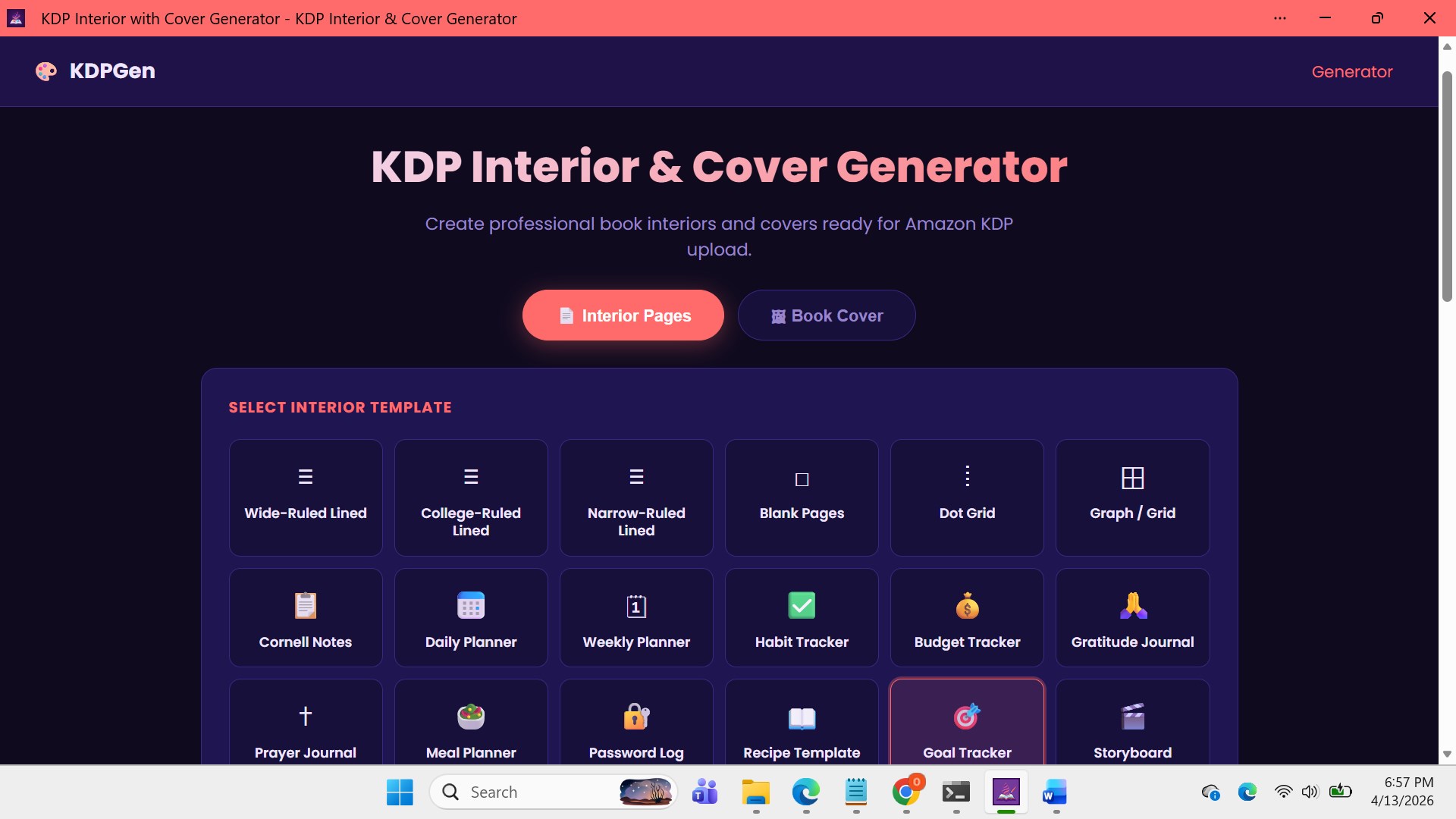Open Microsoft Word from the taskbar
Image resolution: width=1456 pixels, height=819 pixels.
pos(1055,792)
